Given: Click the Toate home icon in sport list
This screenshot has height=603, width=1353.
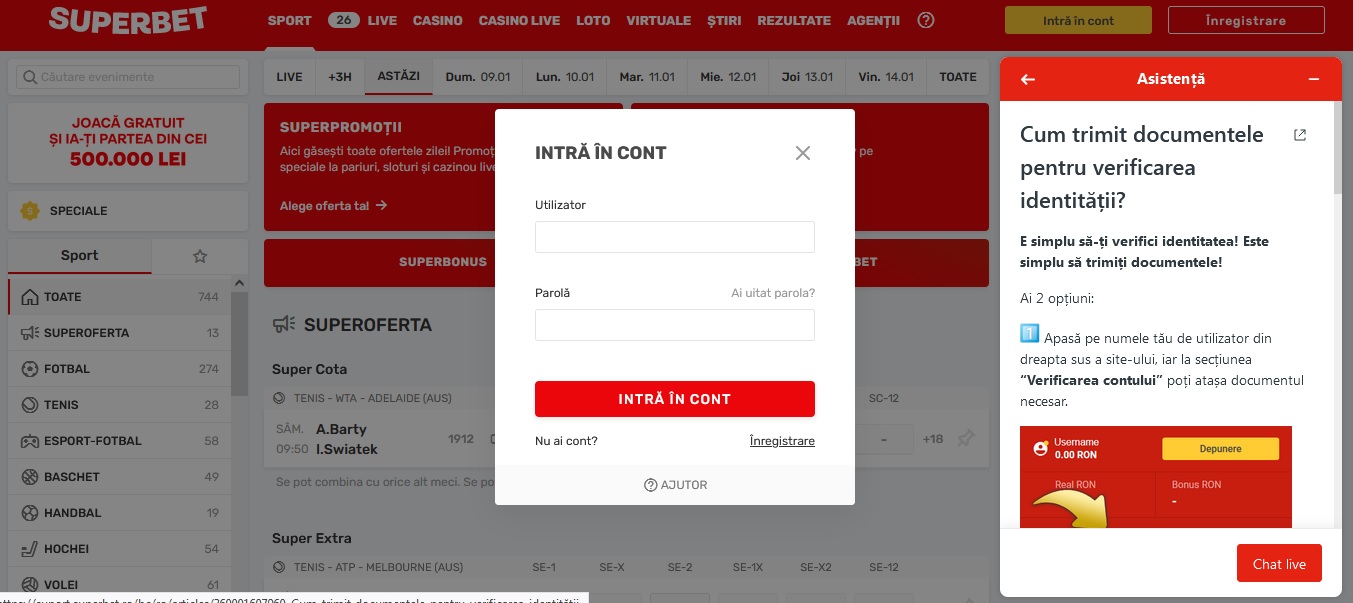Looking at the screenshot, I should tap(29, 297).
